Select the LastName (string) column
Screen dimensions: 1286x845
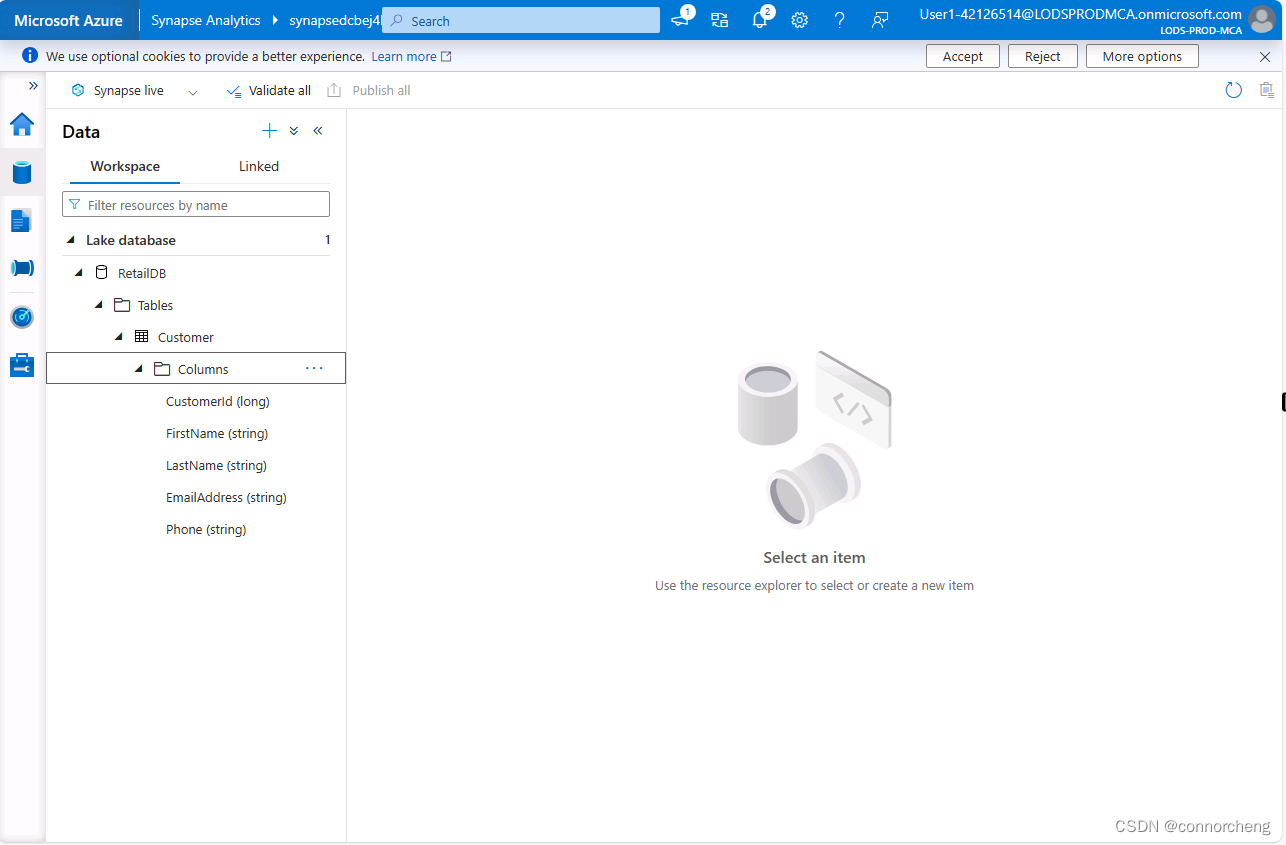click(x=216, y=465)
